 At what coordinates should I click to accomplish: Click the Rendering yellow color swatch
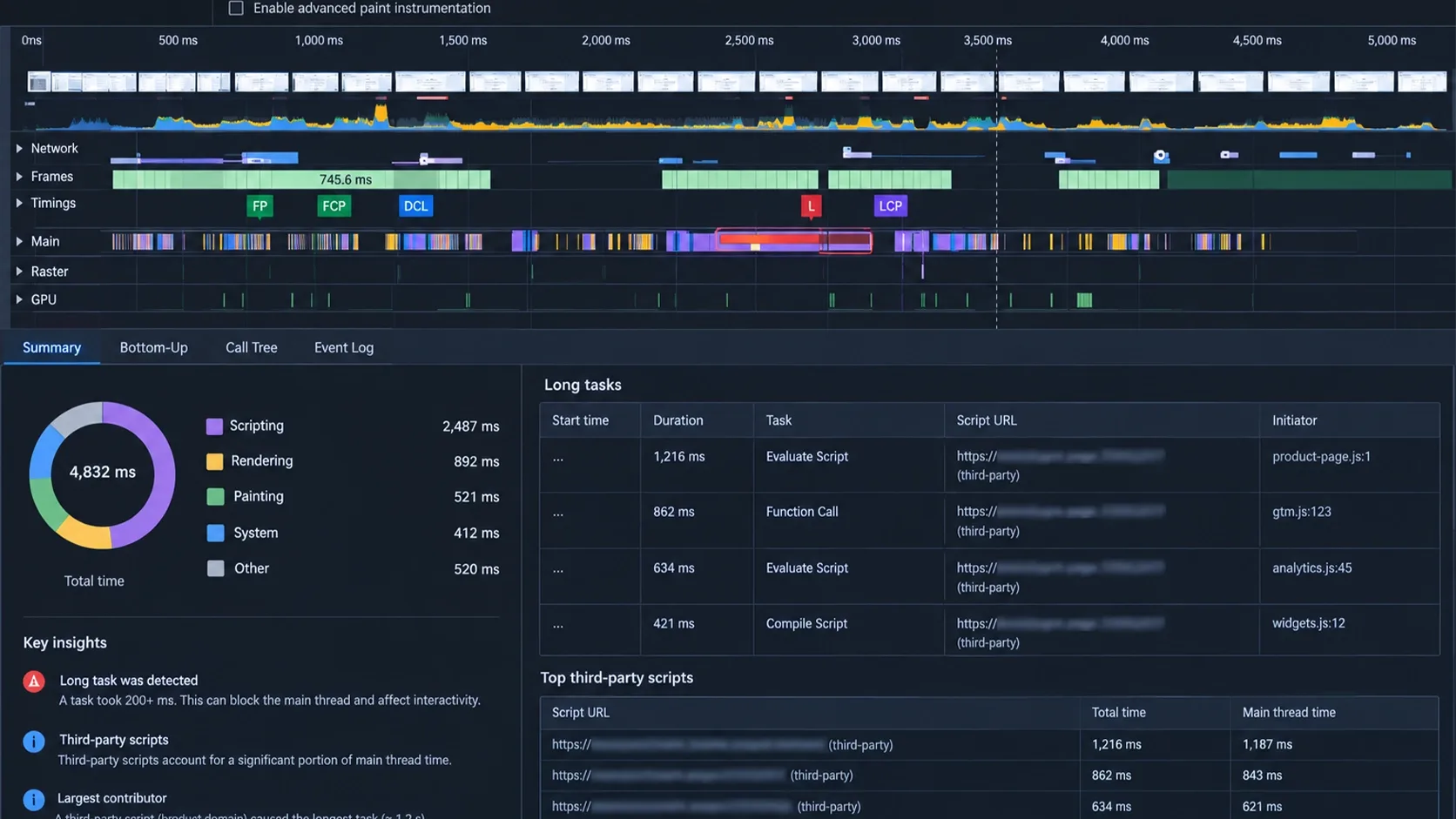[214, 461]
